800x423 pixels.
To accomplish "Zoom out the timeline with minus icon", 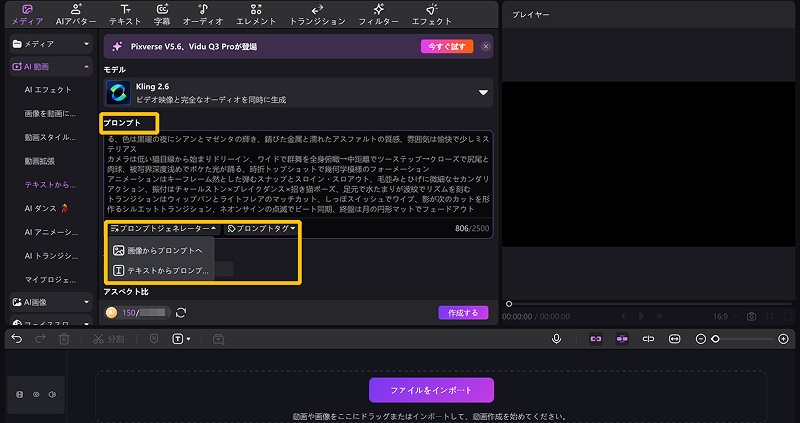I will (x=701, y=339).
